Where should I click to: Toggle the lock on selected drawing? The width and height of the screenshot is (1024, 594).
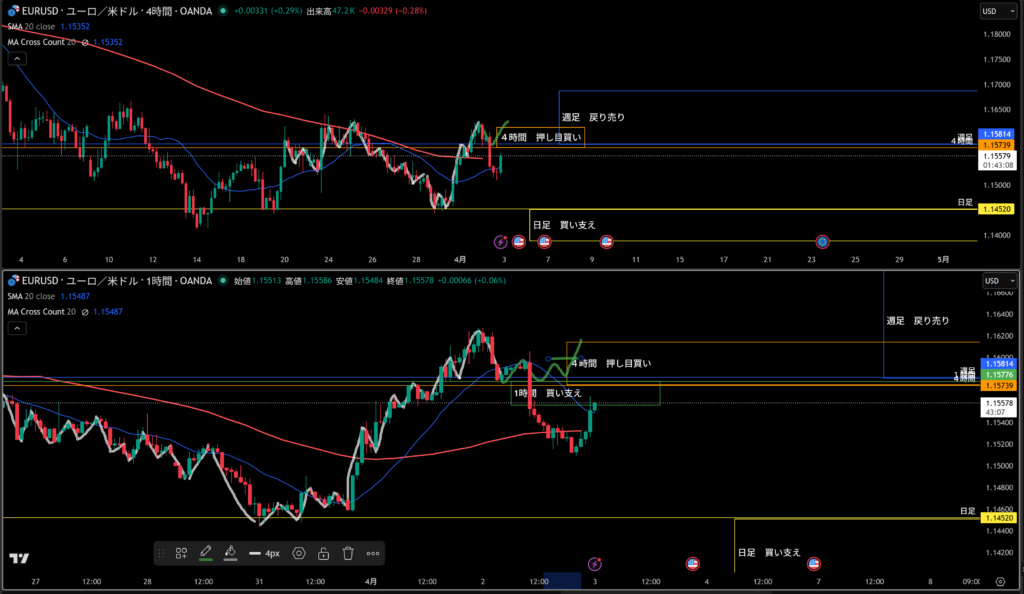323,552
